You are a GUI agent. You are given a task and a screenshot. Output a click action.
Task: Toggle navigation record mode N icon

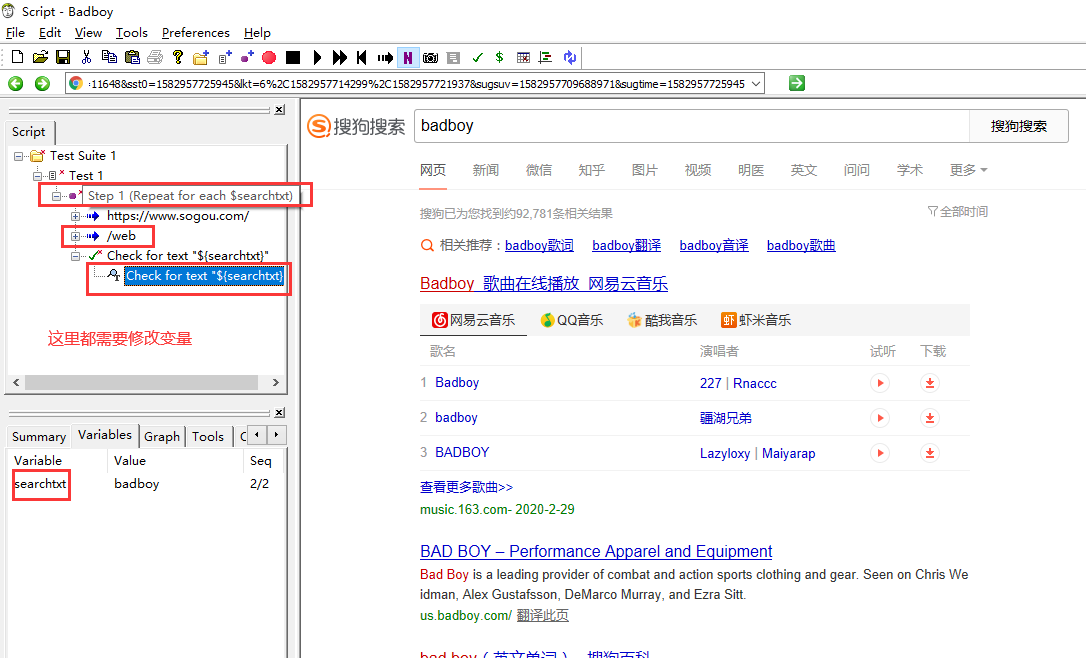408,57
